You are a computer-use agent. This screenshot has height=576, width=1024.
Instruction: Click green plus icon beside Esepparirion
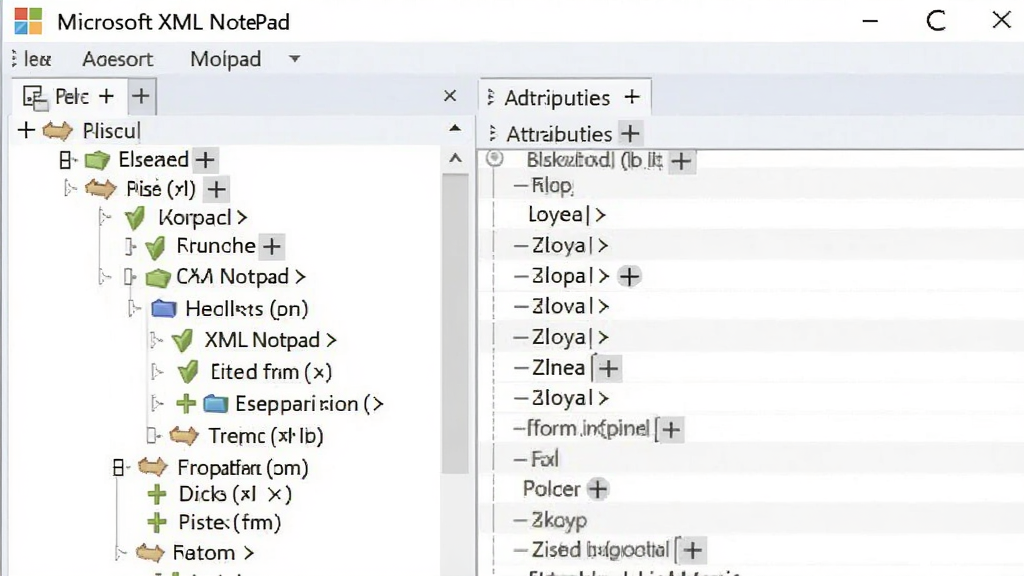(x=186, y=404)
